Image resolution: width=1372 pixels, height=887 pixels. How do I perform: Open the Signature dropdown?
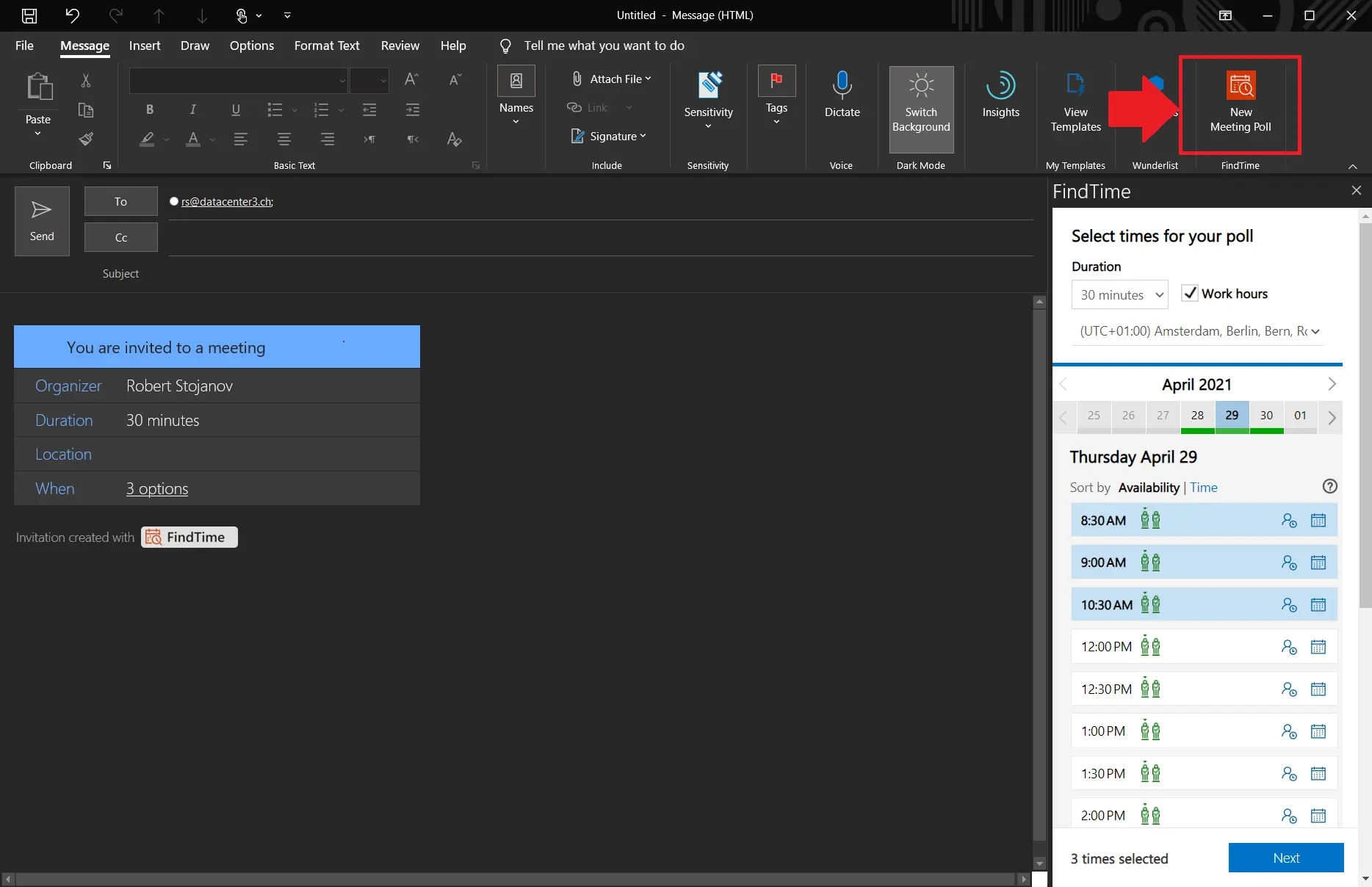(x=609, y=136)
